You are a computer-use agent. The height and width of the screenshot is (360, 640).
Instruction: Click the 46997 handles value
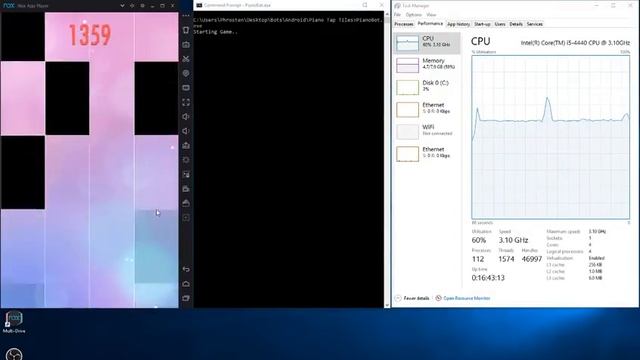pyautogui.click(x=532, y=259)
